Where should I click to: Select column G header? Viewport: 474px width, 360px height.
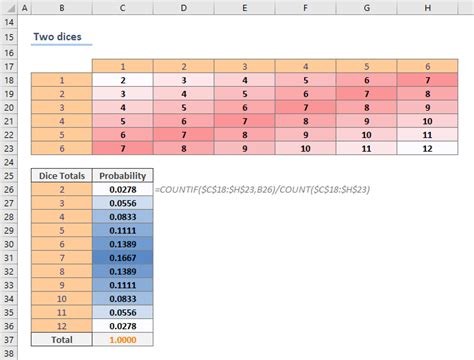367,7
